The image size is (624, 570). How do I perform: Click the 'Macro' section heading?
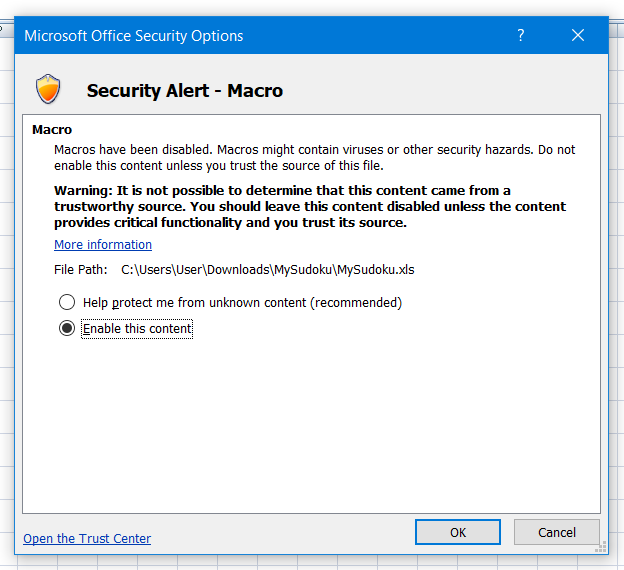tap(52, 129)
